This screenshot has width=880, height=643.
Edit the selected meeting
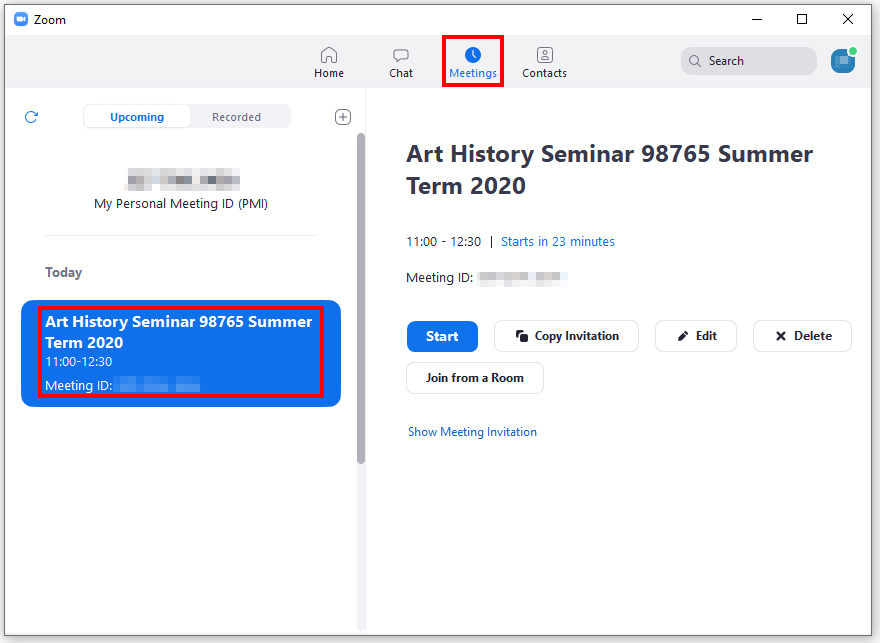(x=696, y=336)
